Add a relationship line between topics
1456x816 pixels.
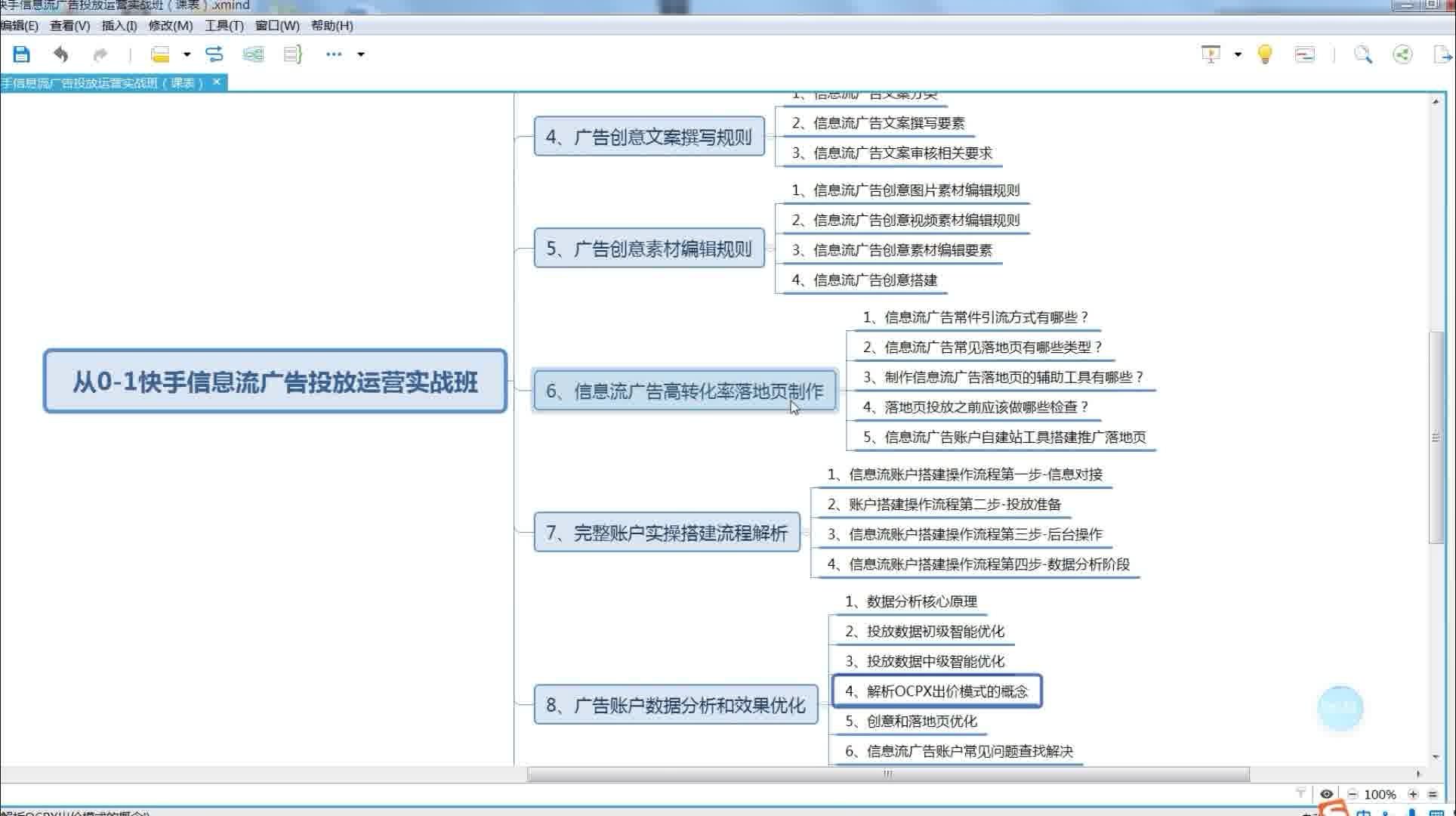[x=214, y=54]
